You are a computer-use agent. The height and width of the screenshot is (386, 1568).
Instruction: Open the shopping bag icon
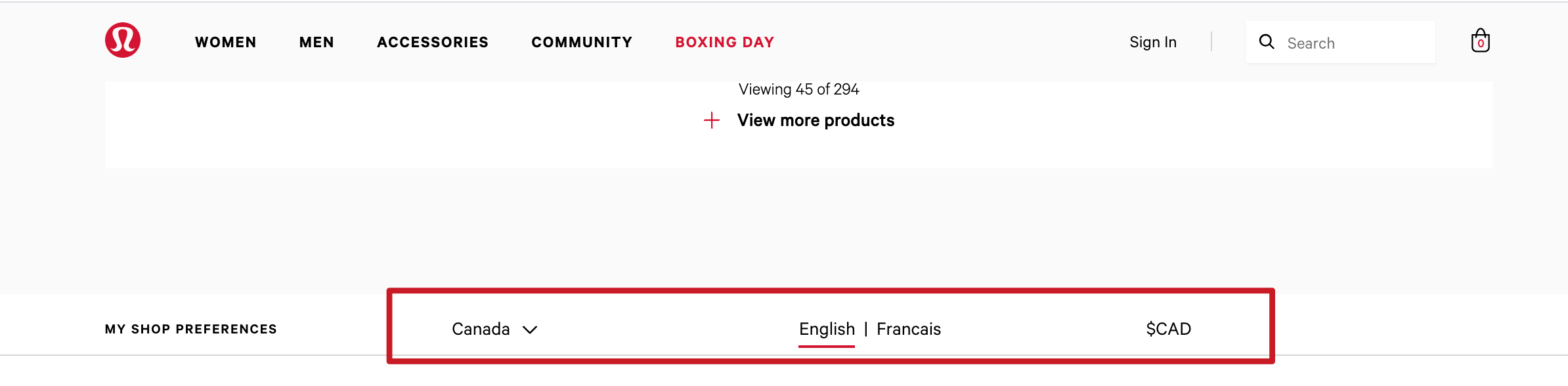(1480, 40)
